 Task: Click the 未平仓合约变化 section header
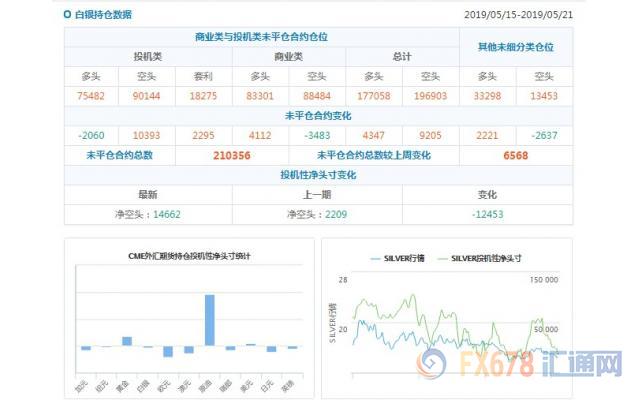tap(318, 116)
